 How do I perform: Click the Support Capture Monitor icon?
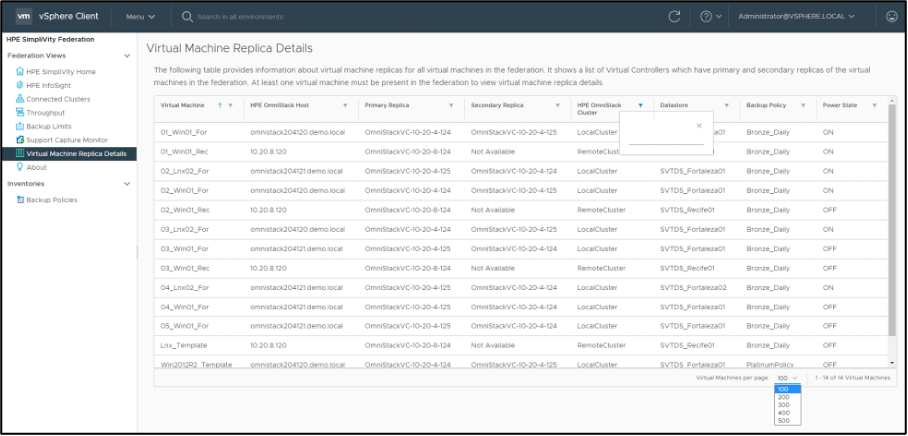(x=20, y=140)
